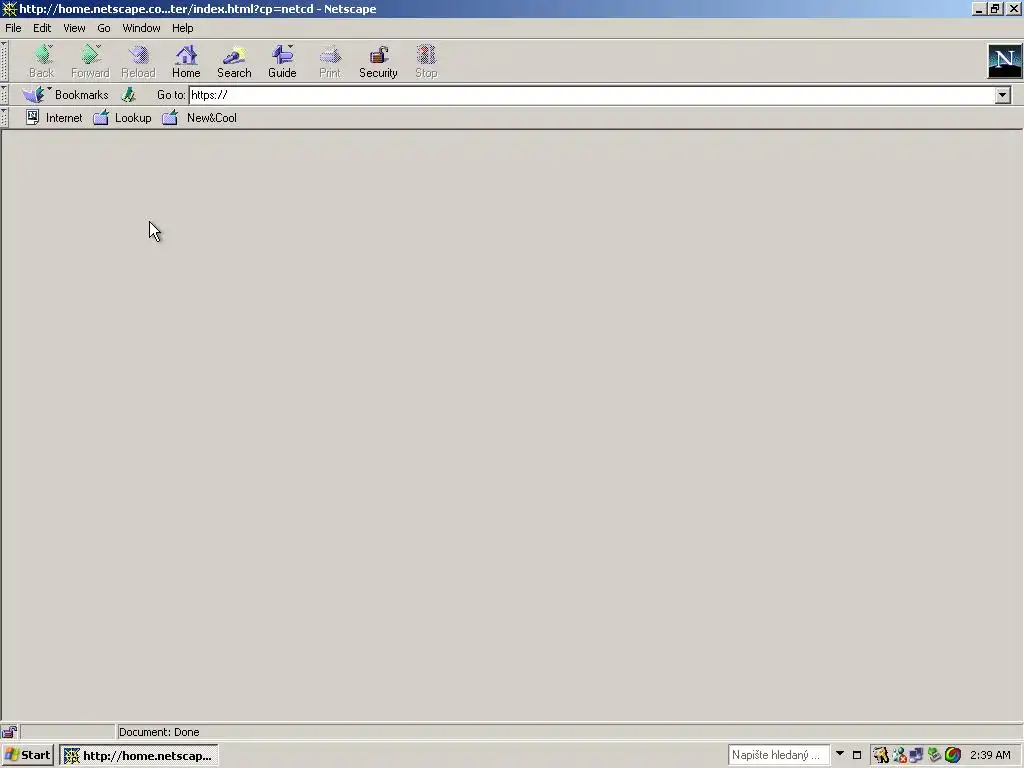Viewport: 1024px width, 768px height.
Task: Click the green arrow hardware tray icon
Action: (x=935, y=755)
